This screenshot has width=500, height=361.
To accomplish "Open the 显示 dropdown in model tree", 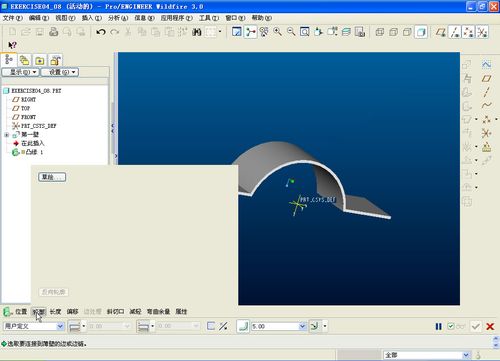I will pos(21,72).
